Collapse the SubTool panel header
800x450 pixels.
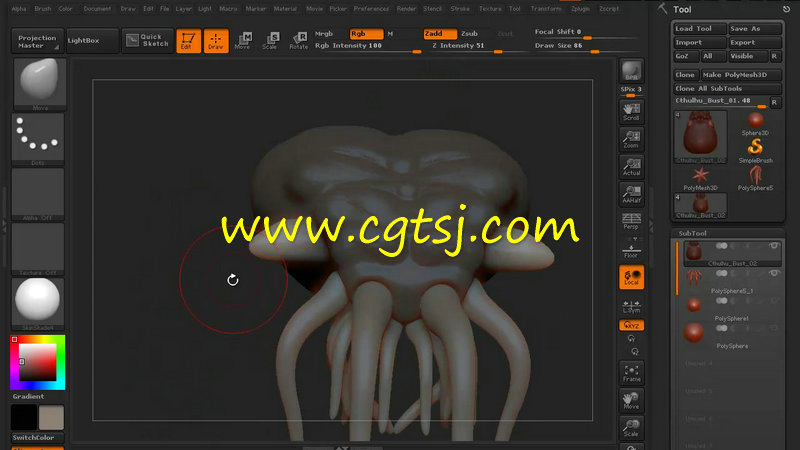692,233
